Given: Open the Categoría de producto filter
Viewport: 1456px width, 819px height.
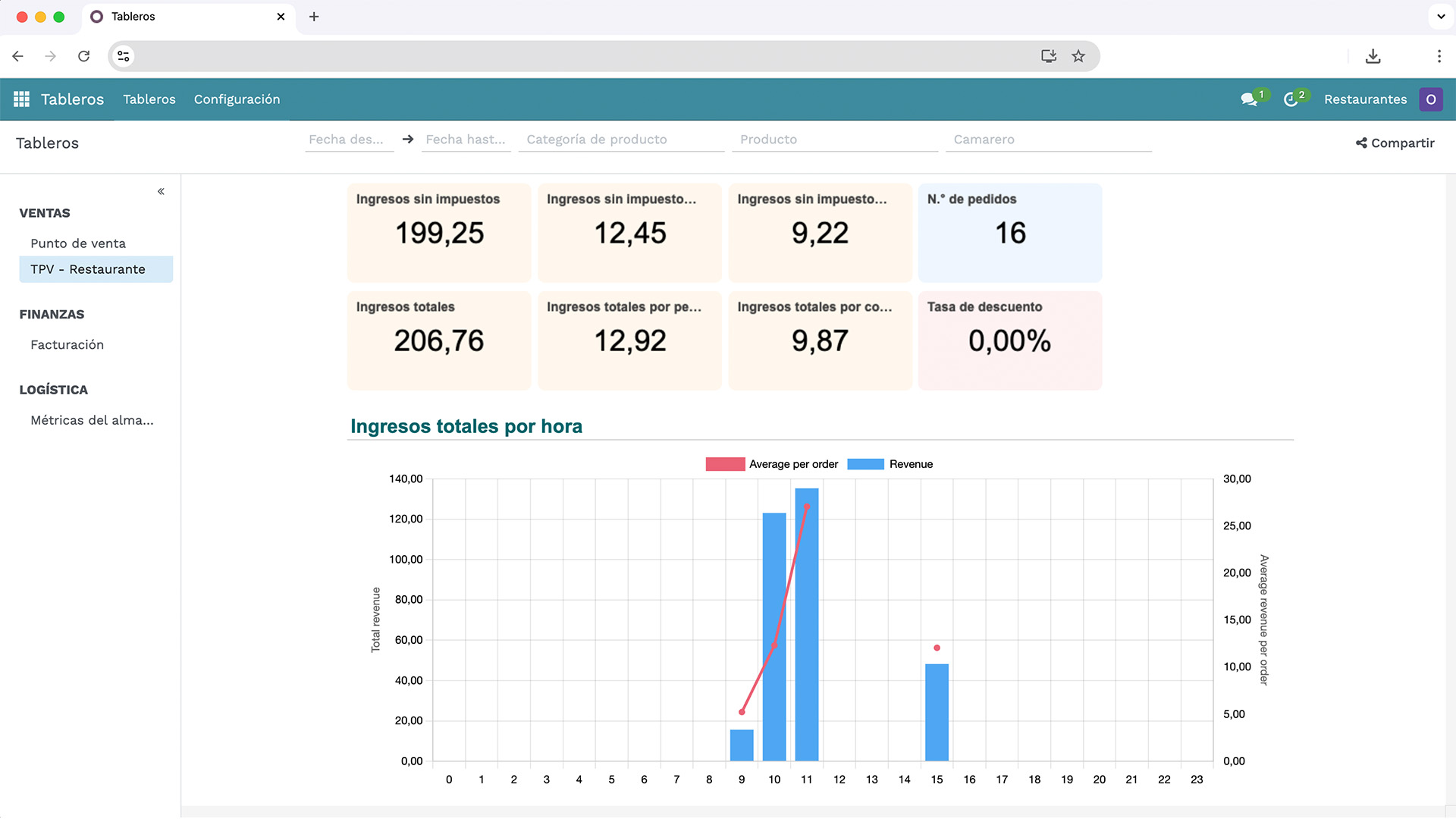Looking at the screenshot, I should pos(621,140).
